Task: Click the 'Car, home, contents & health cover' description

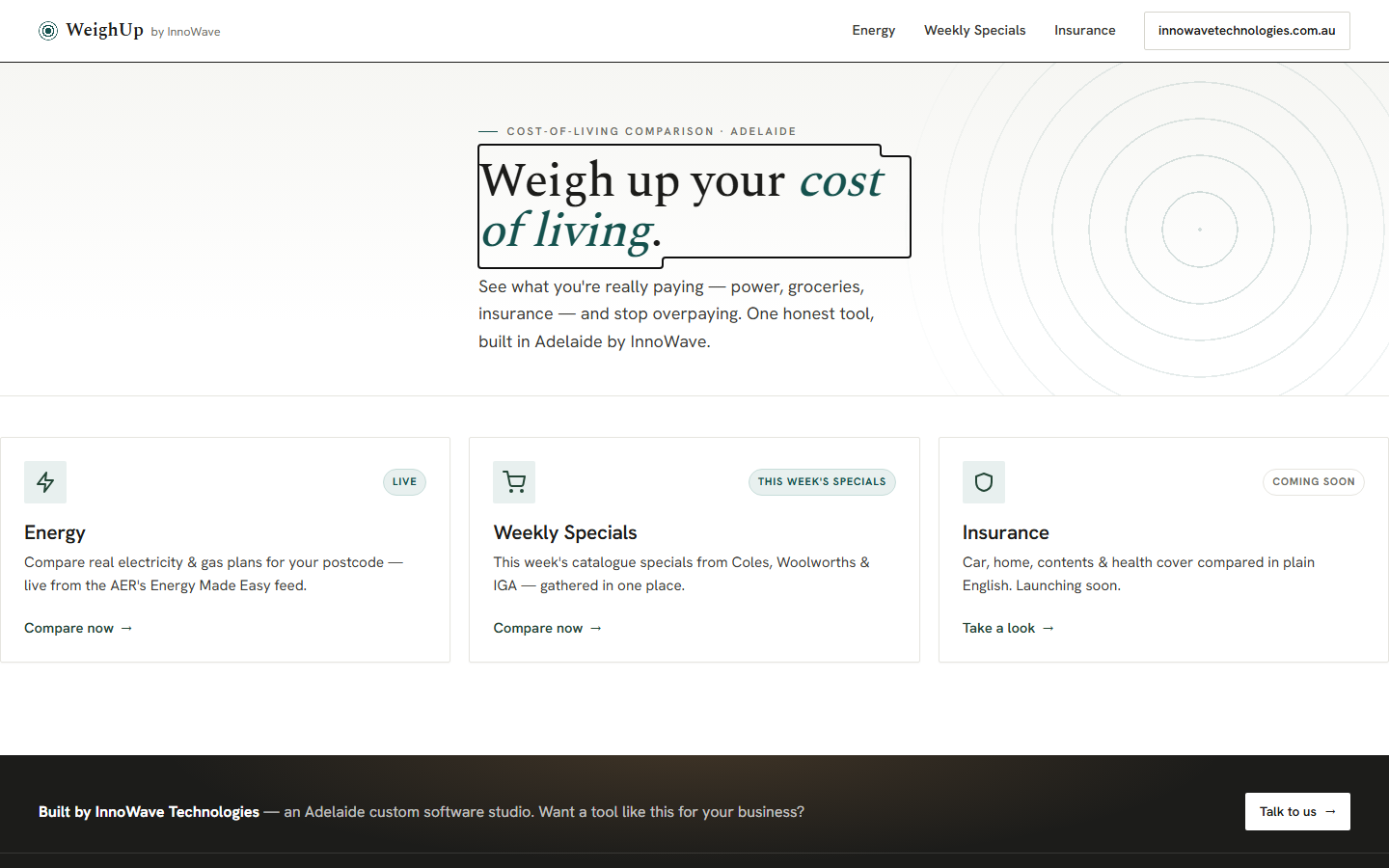Action: click(1138, 574)
